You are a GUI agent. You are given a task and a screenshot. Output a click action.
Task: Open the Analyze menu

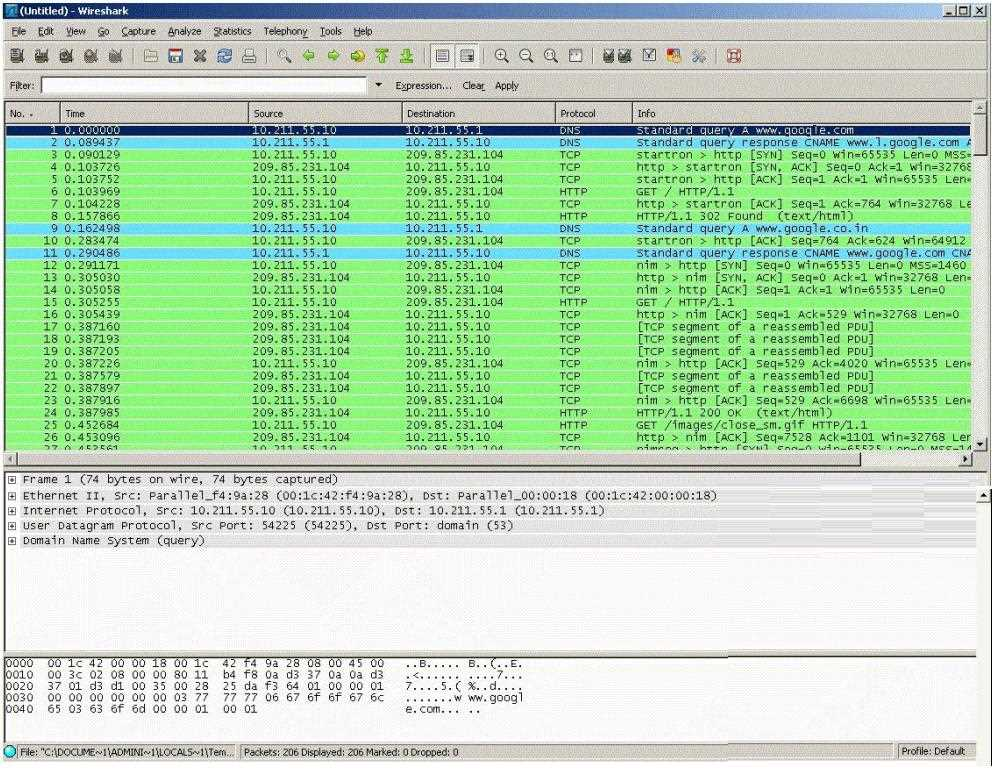[182, 32]
